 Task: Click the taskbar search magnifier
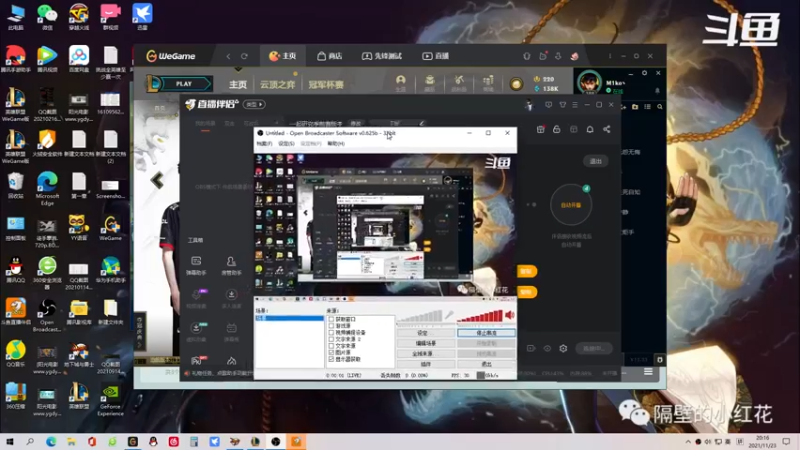pyautogui.click(x=30, y=442)
